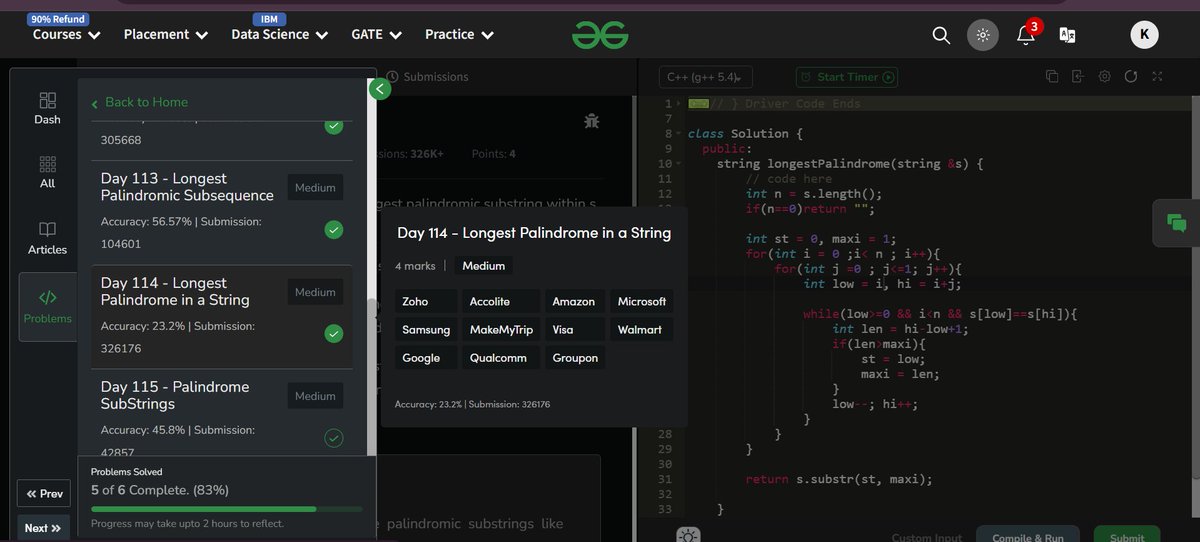Viewport: 1200px width, 542px height.
Task: Expand the Placement dropdown menu
Action: pyautogui.click(x=166, y=34)
